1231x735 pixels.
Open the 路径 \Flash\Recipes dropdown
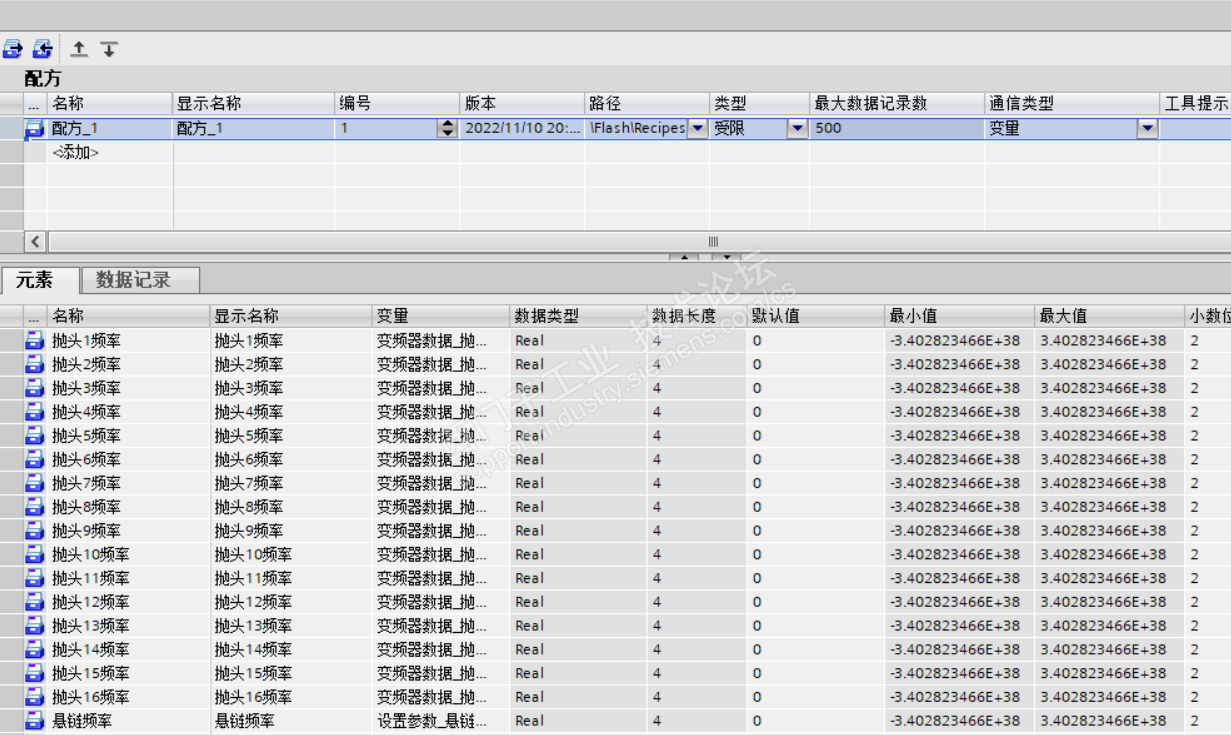tap(697, 128)
